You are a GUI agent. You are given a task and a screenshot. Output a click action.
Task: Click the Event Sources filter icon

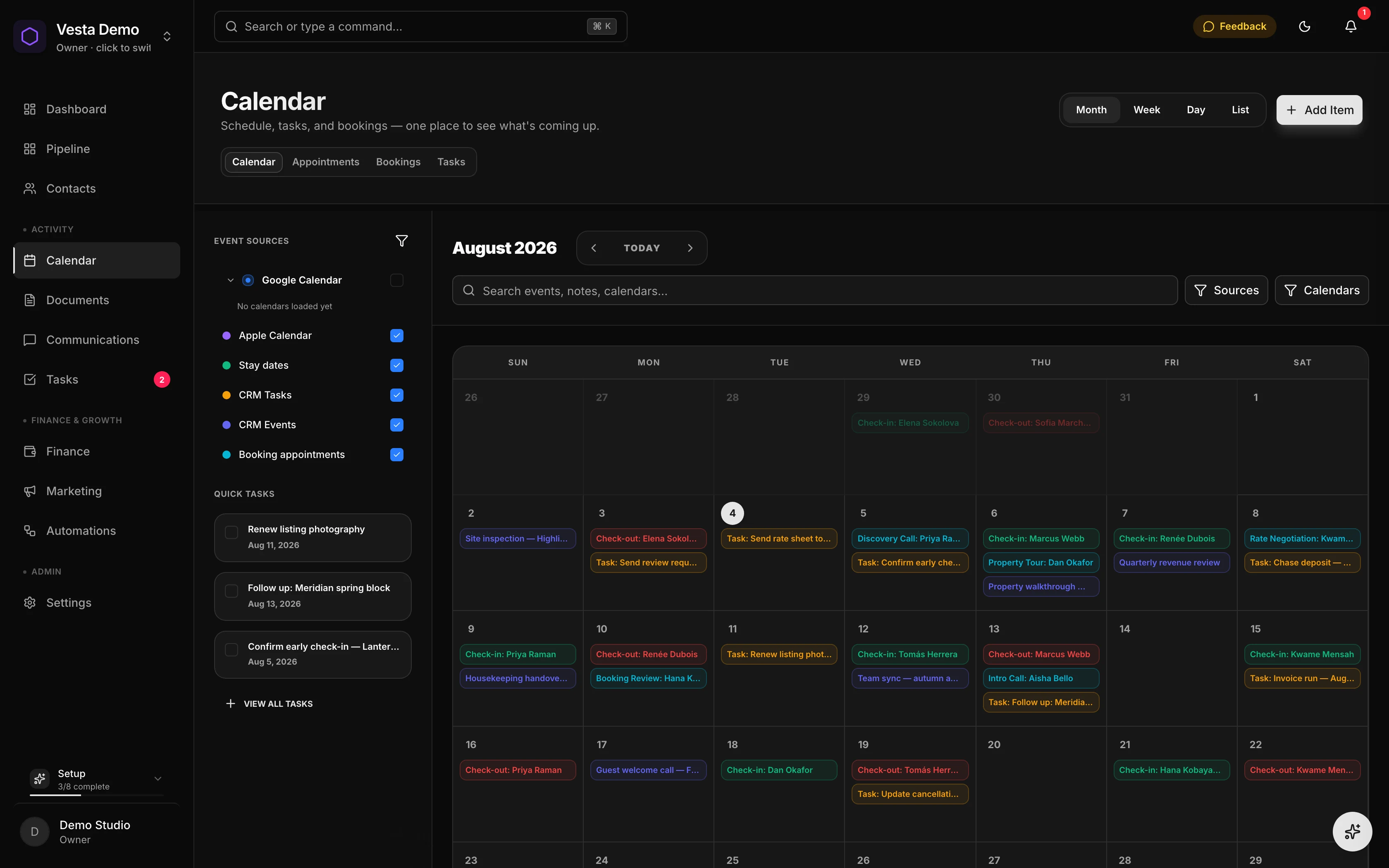tap(402, 241)
